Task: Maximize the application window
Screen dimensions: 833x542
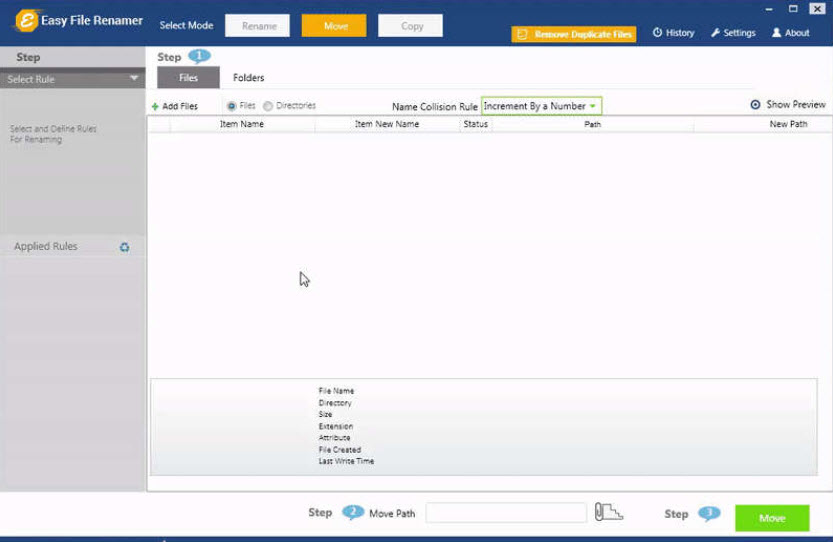Action: pos(793,9)
